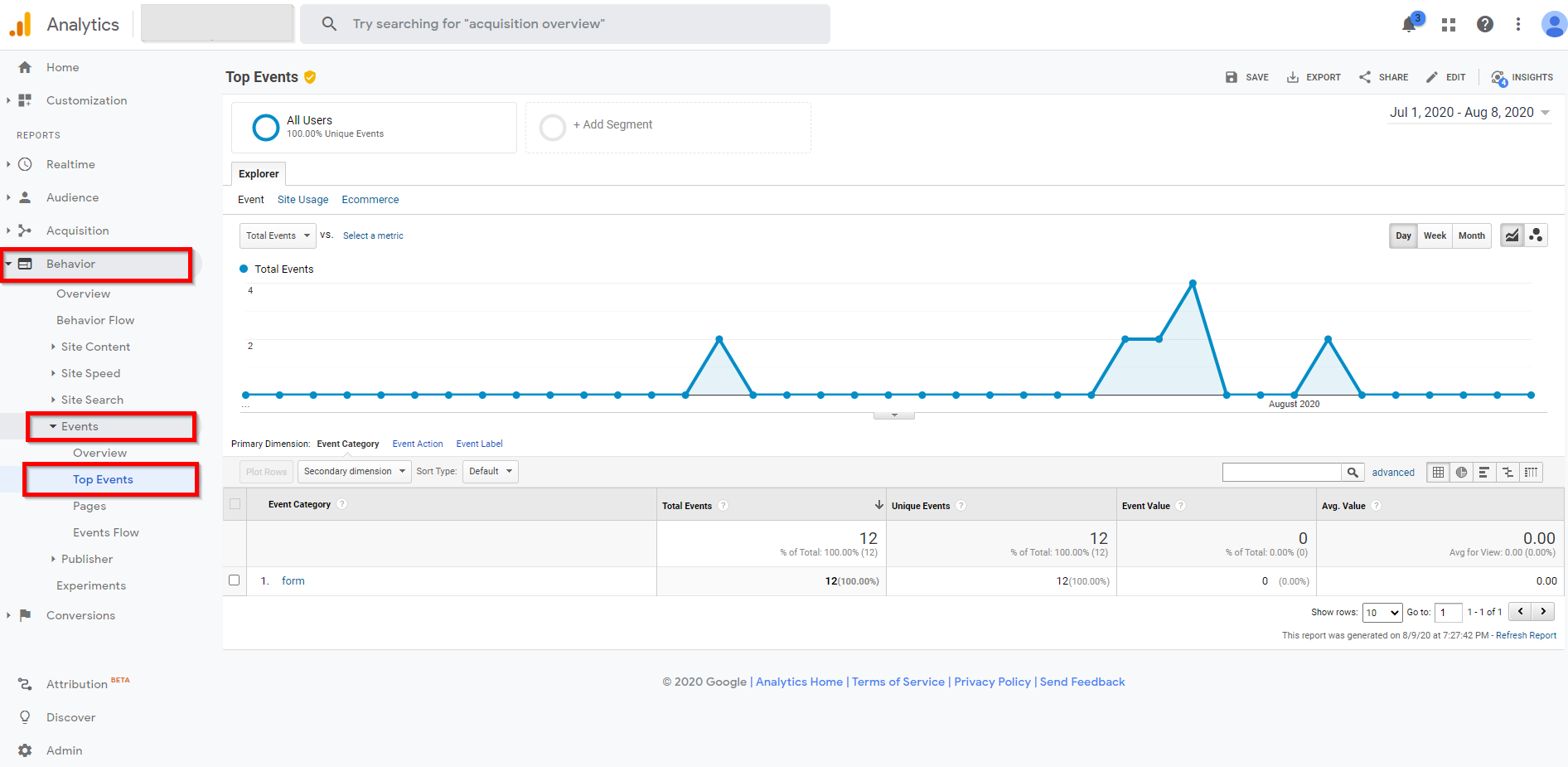Switch to the Site Usage tab

click(x=302, y=200)
